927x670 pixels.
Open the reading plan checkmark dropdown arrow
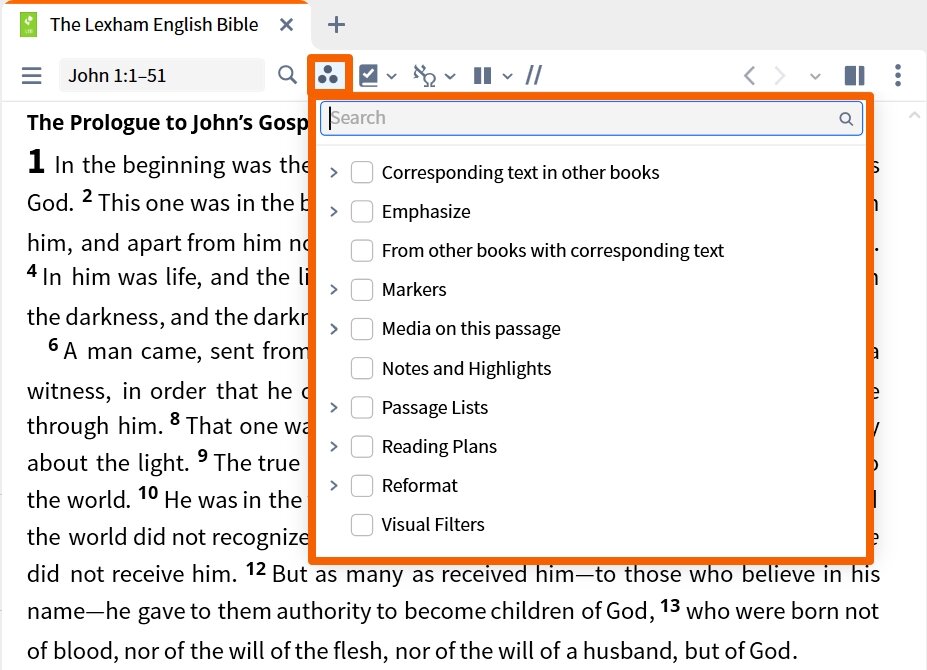point(391,76)
